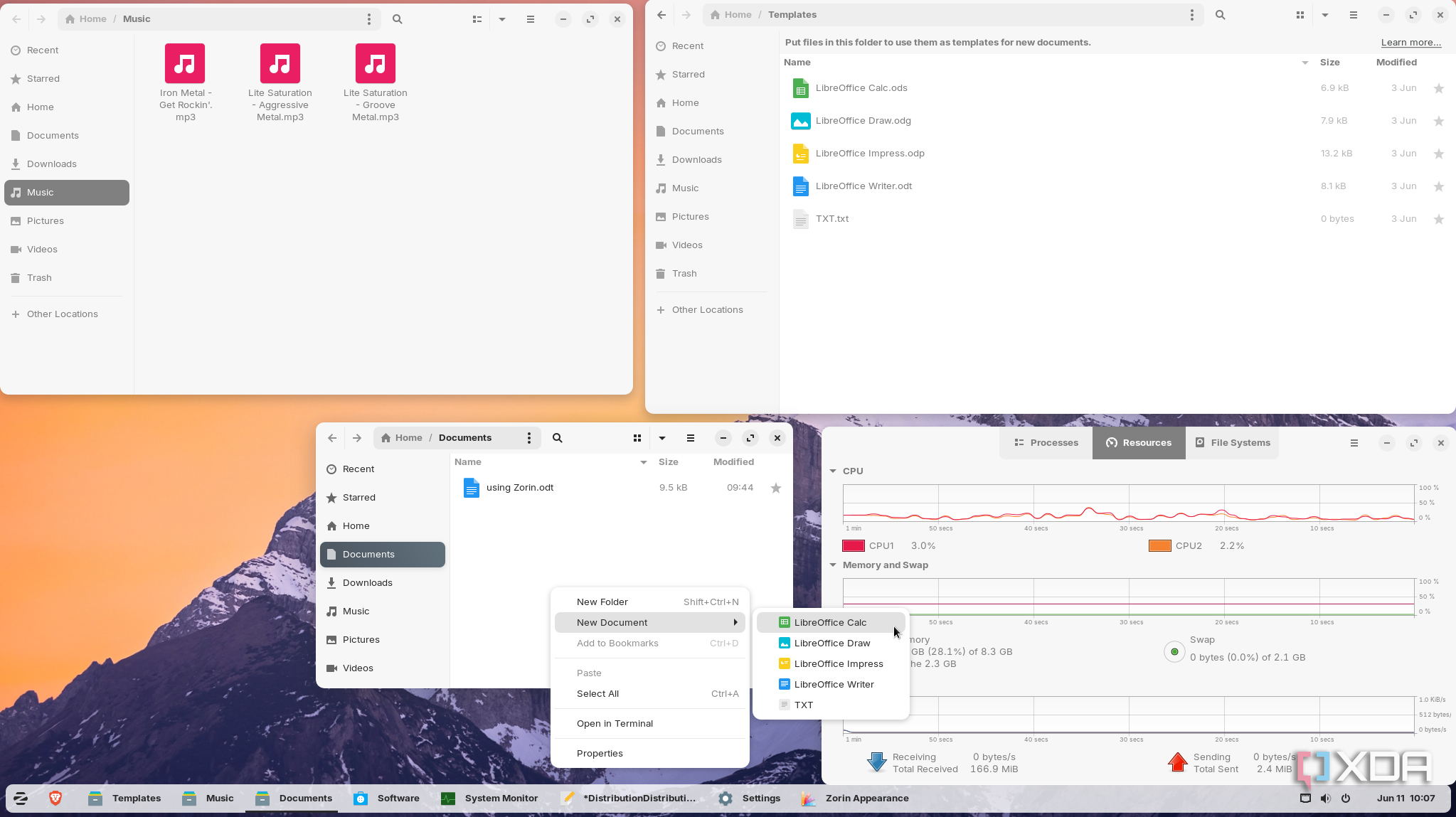1456x817 pixels.
Task: Open hamburger menu in Documents window
Action: point(691,438)
